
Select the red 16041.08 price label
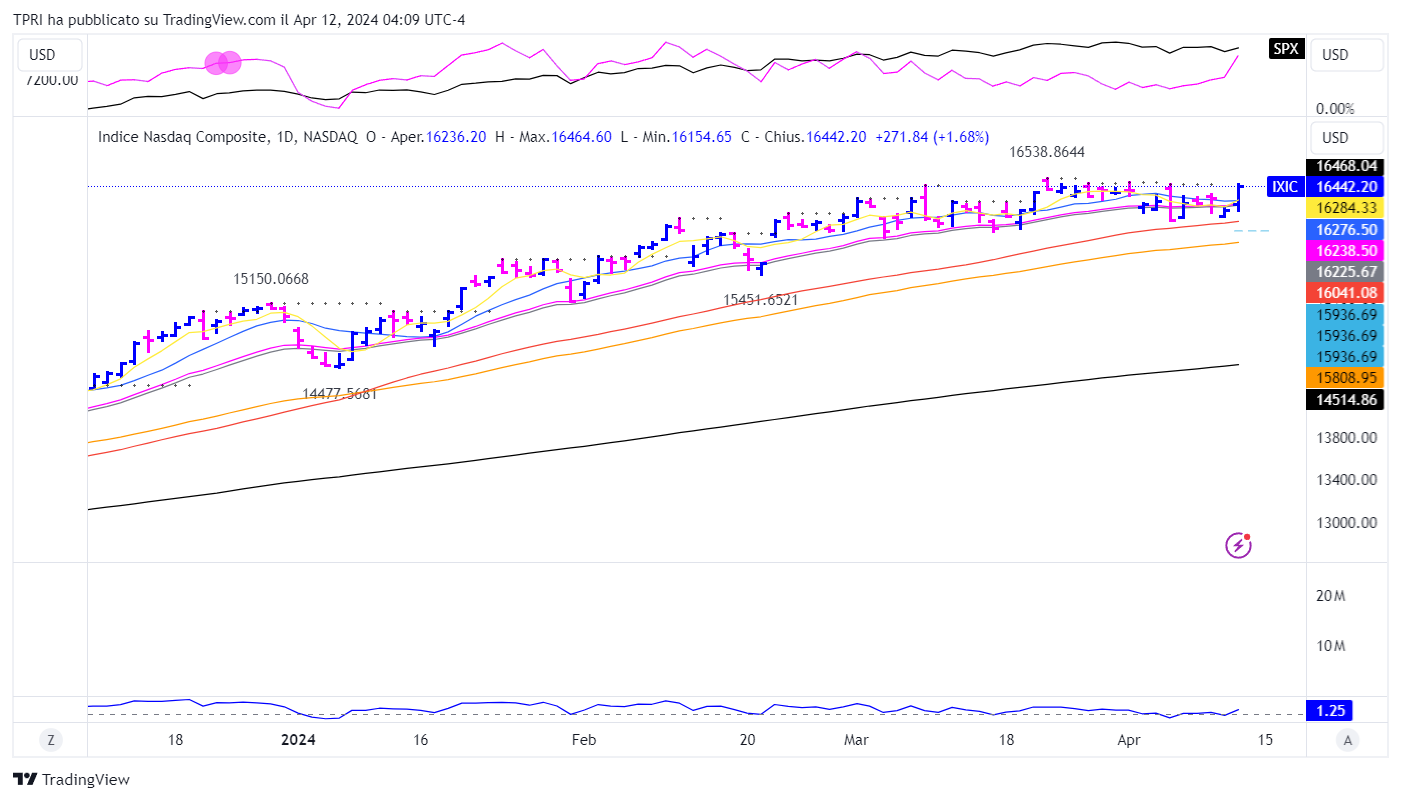click(1345, 292)
